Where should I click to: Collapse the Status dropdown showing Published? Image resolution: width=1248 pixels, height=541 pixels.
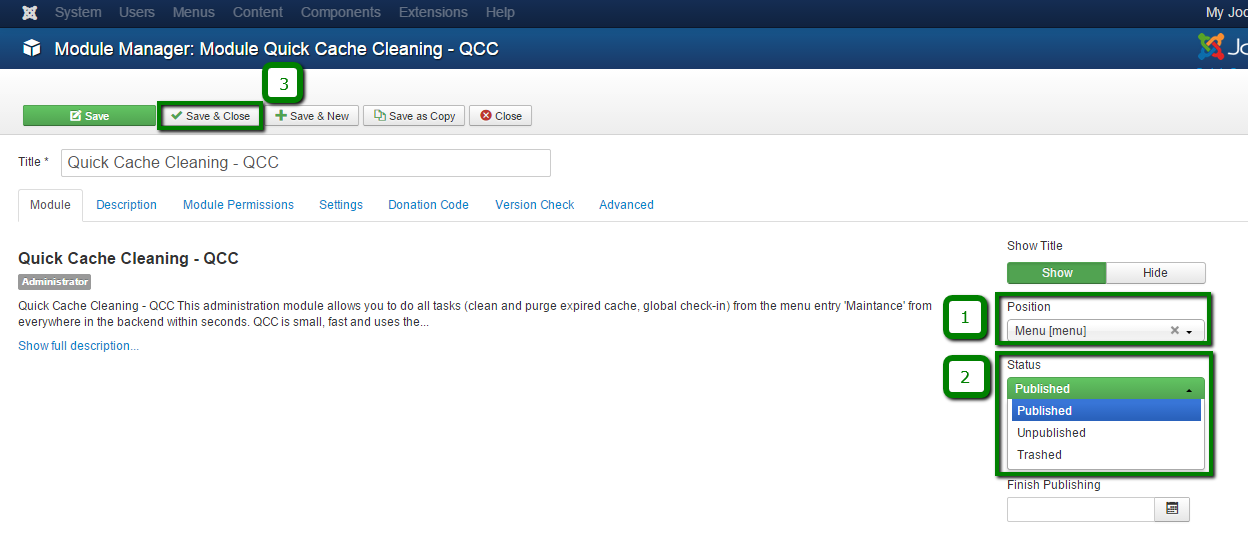(x=1106, y=389)
